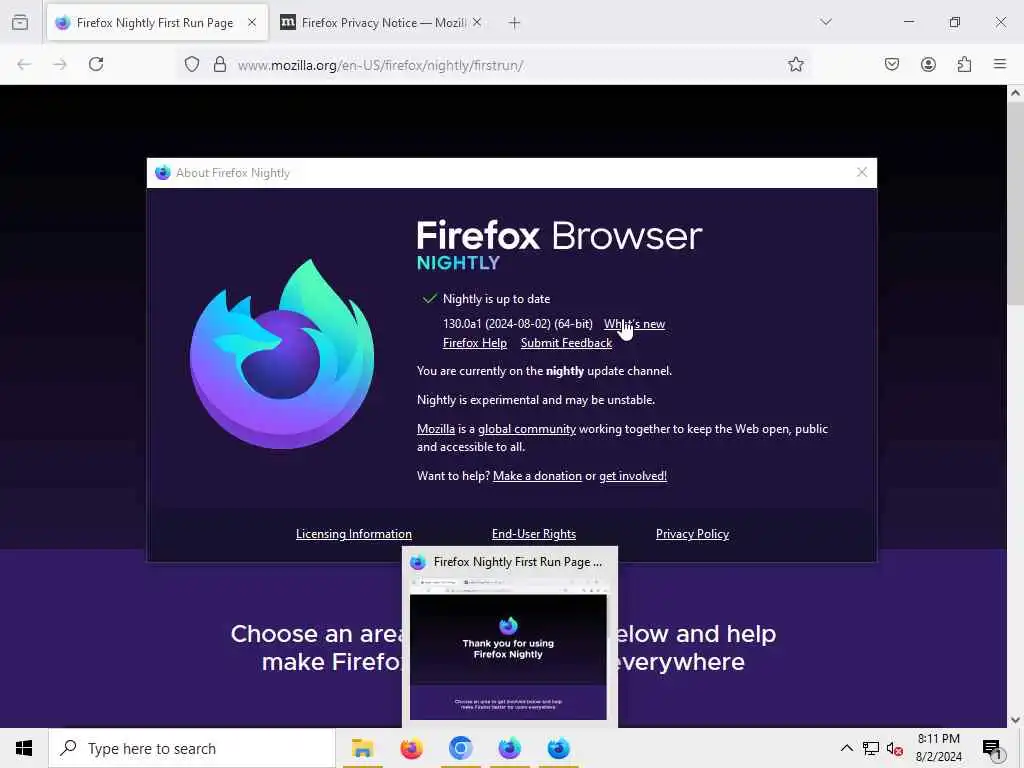This screenshot has height=768, width=1024.
Task: Open File Explorer from taskbar
Action: pyautogui.click(x=362, y=748)
